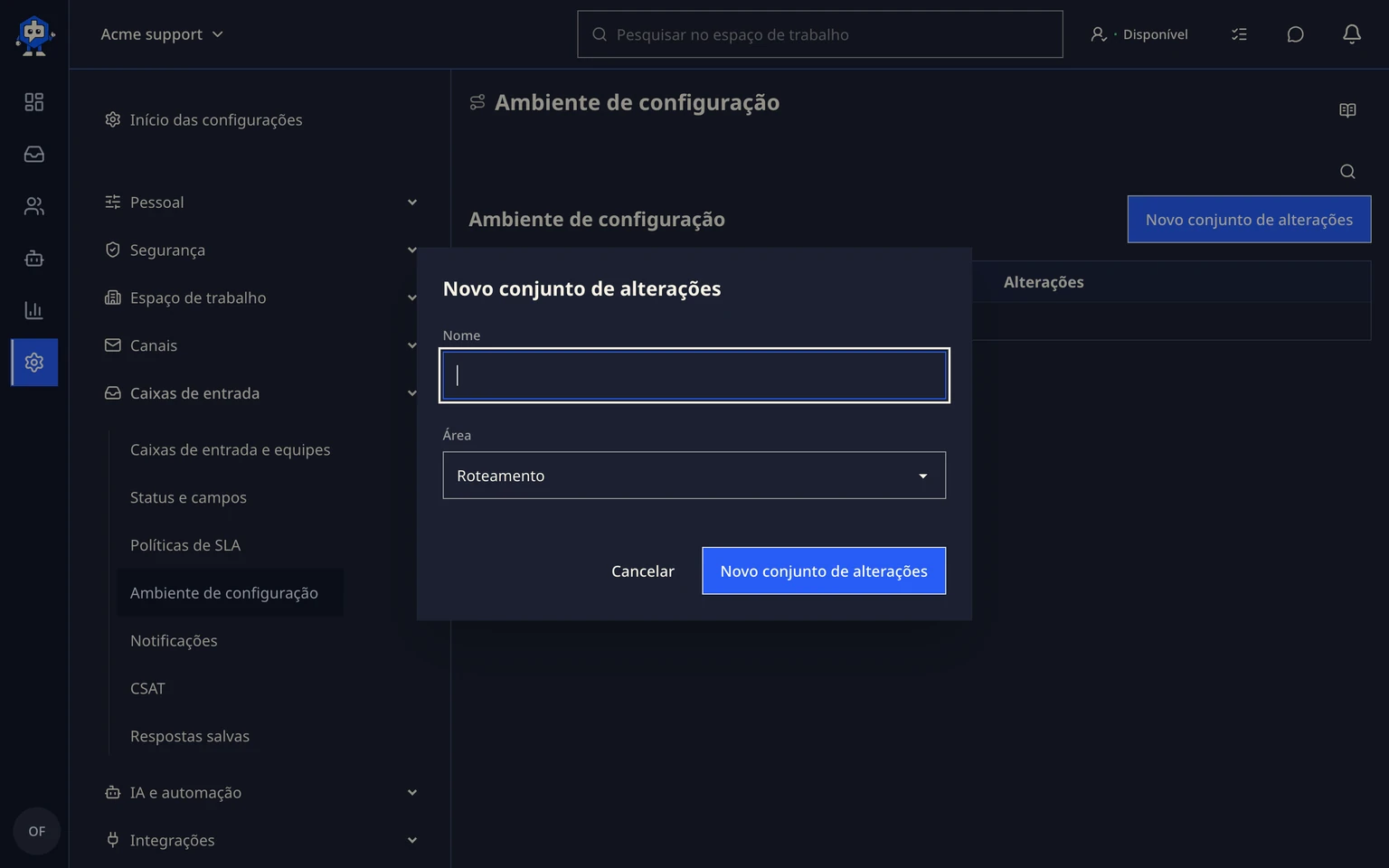The height and width of the screenshot is (868, 1389).
Task: Click the Alterações column header
Action: tap(1044, 282)
